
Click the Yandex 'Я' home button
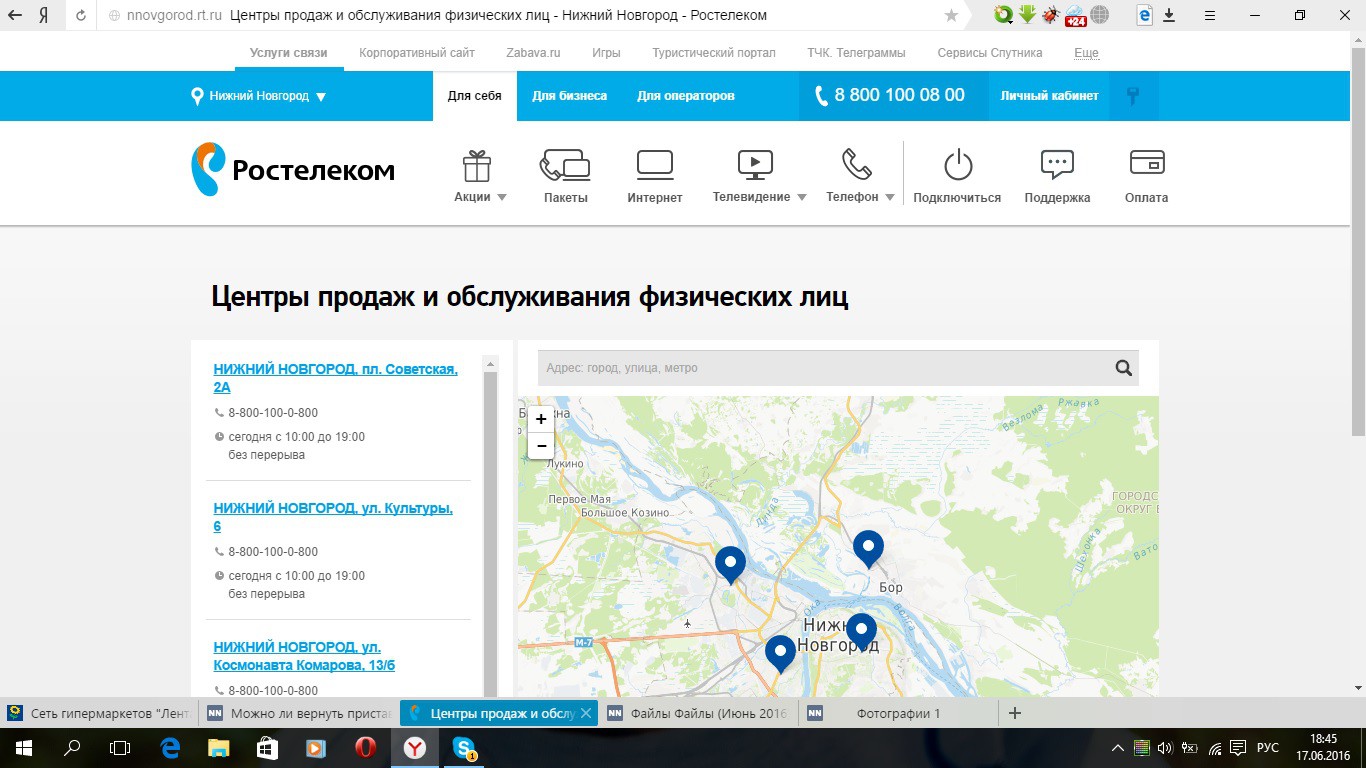45,15
